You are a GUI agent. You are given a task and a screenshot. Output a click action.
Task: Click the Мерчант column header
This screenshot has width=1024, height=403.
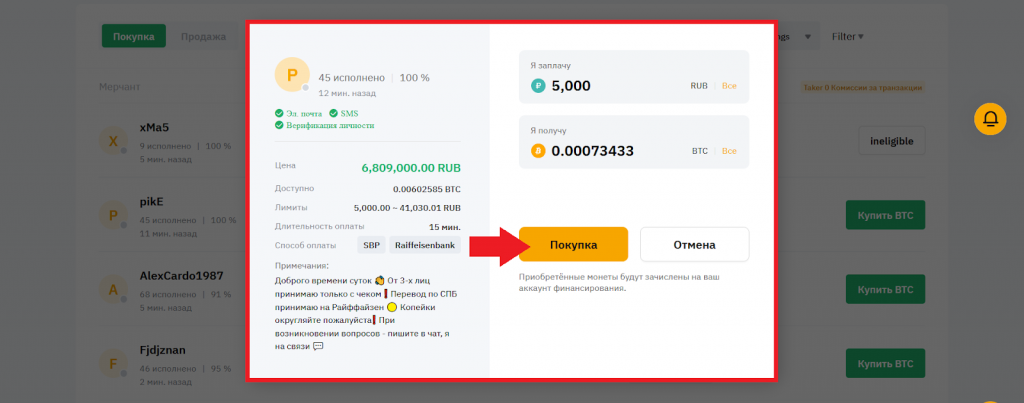click(x=120, y=87)
